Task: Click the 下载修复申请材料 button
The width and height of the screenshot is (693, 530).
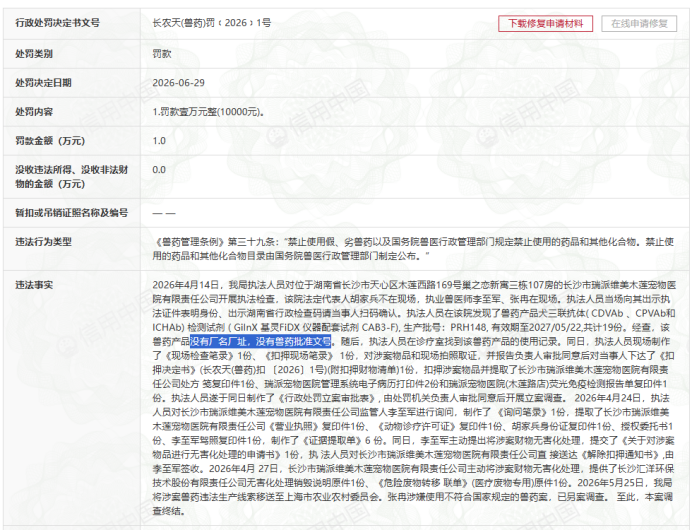Action: pyautogui.click(x=545, y=23)
